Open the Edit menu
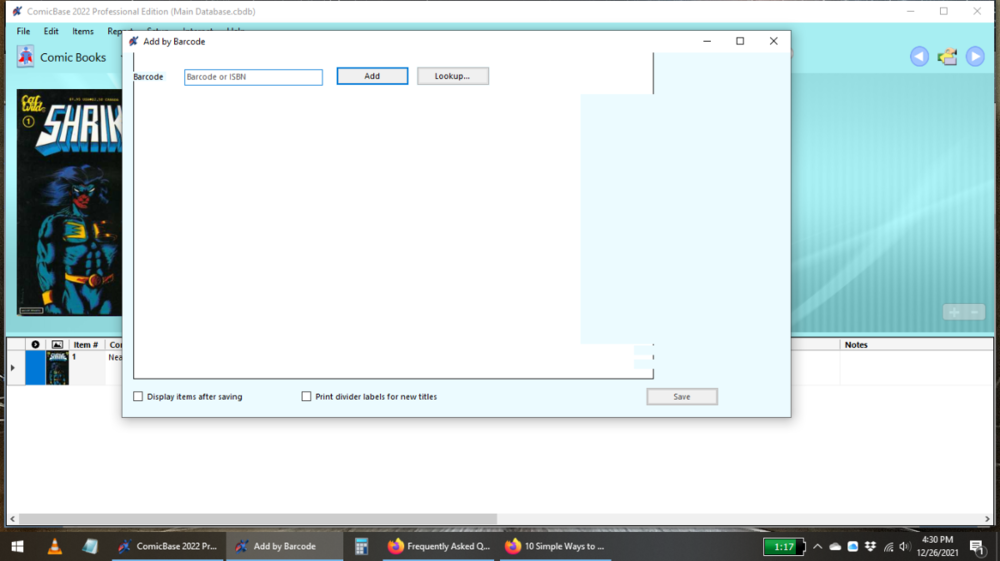The height and width of the screenshot is (561, 1000). tap(51, 32)
